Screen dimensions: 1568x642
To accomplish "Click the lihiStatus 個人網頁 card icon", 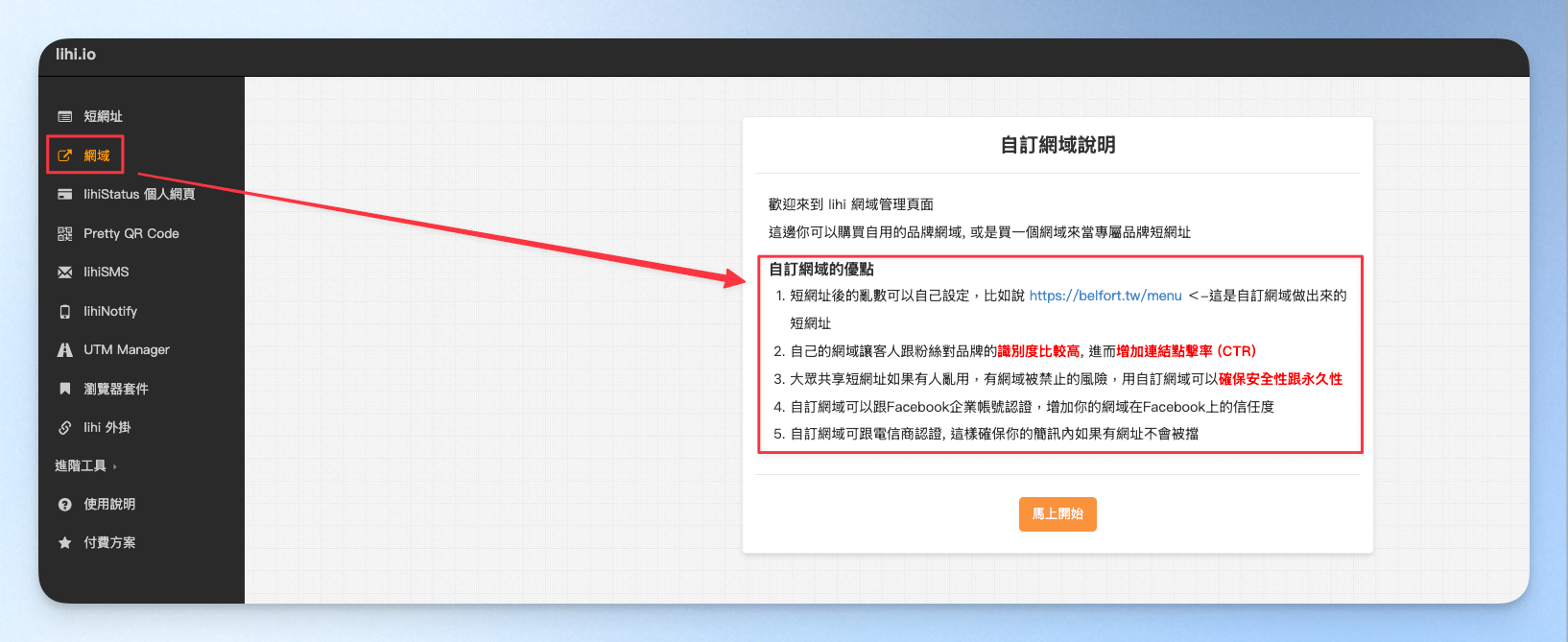I will coord(65,194).
